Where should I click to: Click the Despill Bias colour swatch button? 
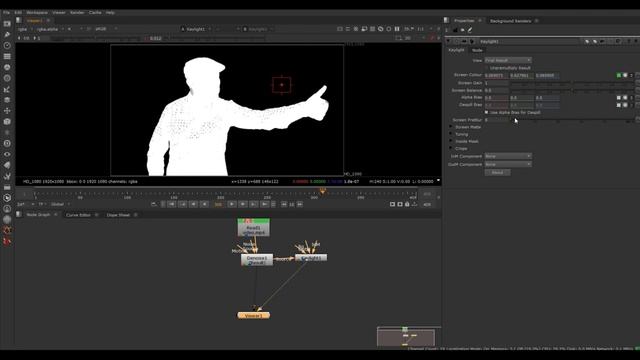click(619, 105)
